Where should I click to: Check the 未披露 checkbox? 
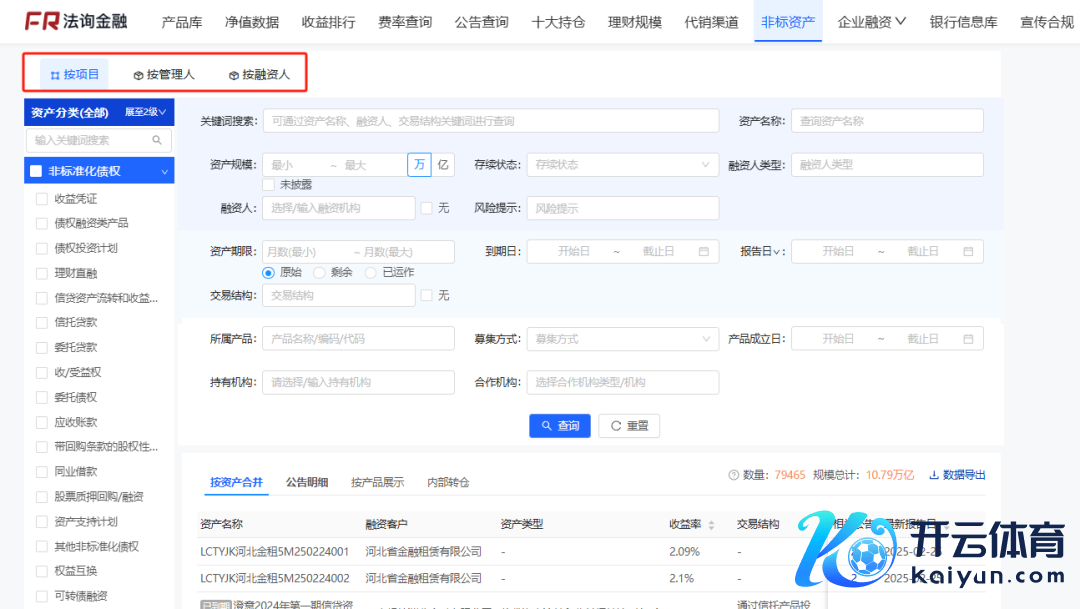[x=268, y=184]
